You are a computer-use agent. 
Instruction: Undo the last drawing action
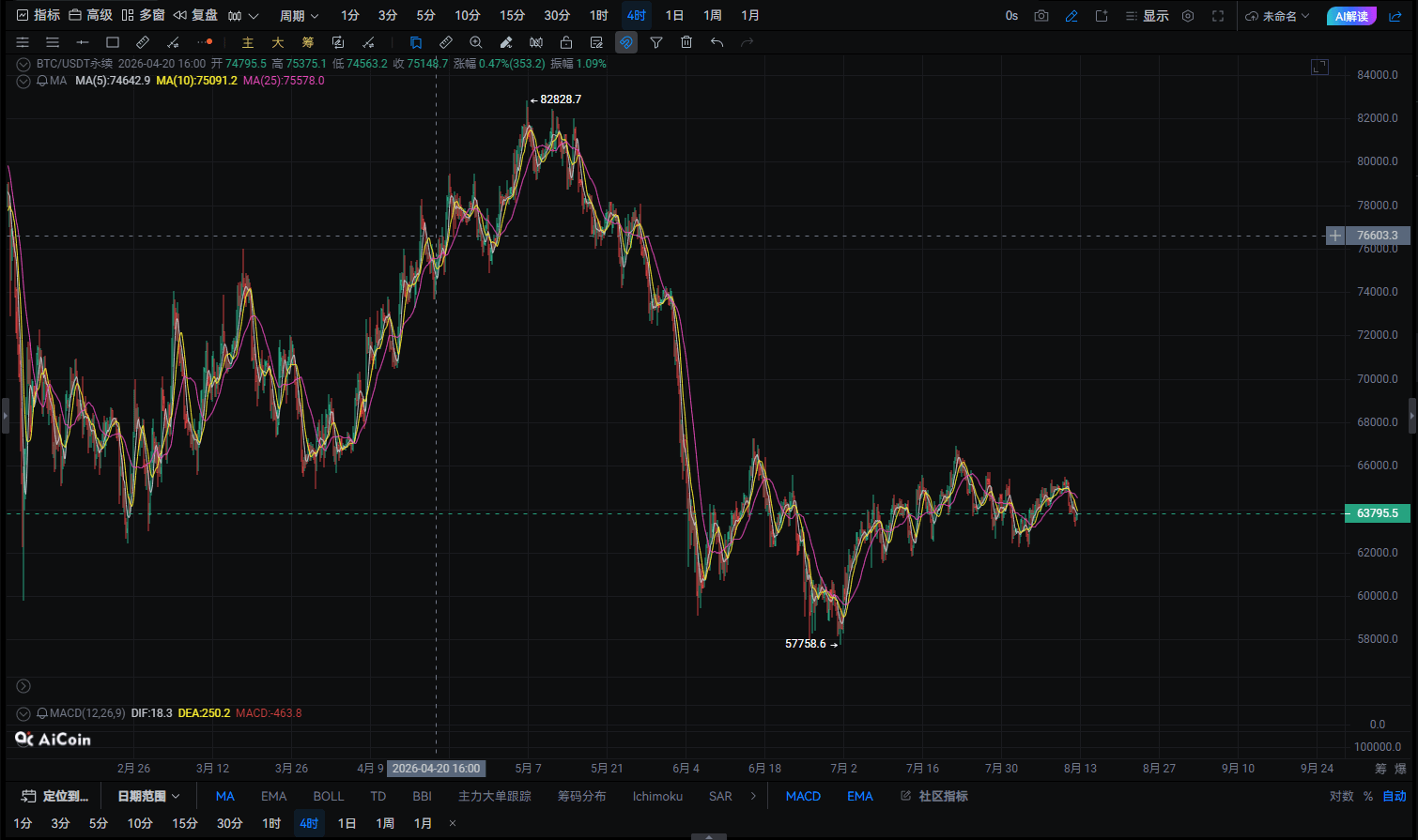[717, 42]
